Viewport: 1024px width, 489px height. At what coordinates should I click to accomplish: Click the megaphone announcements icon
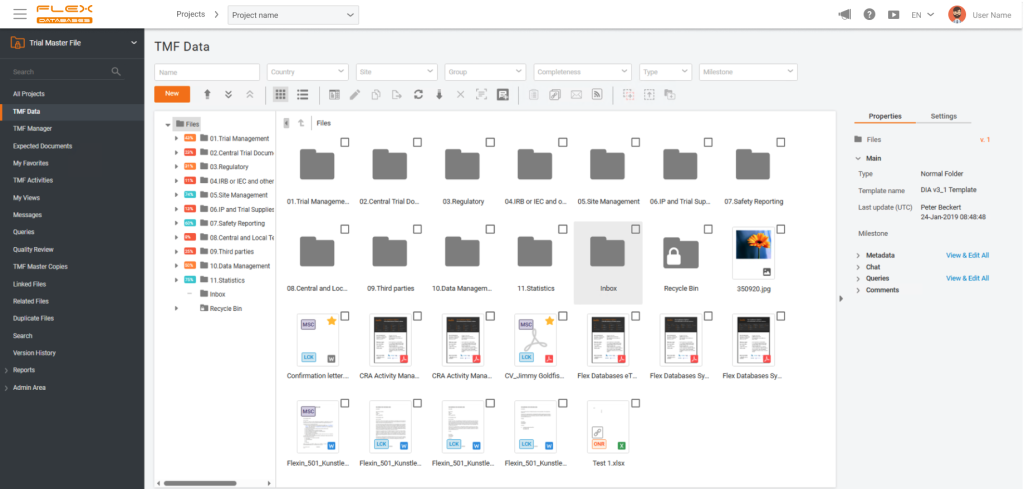coord(845,14)
